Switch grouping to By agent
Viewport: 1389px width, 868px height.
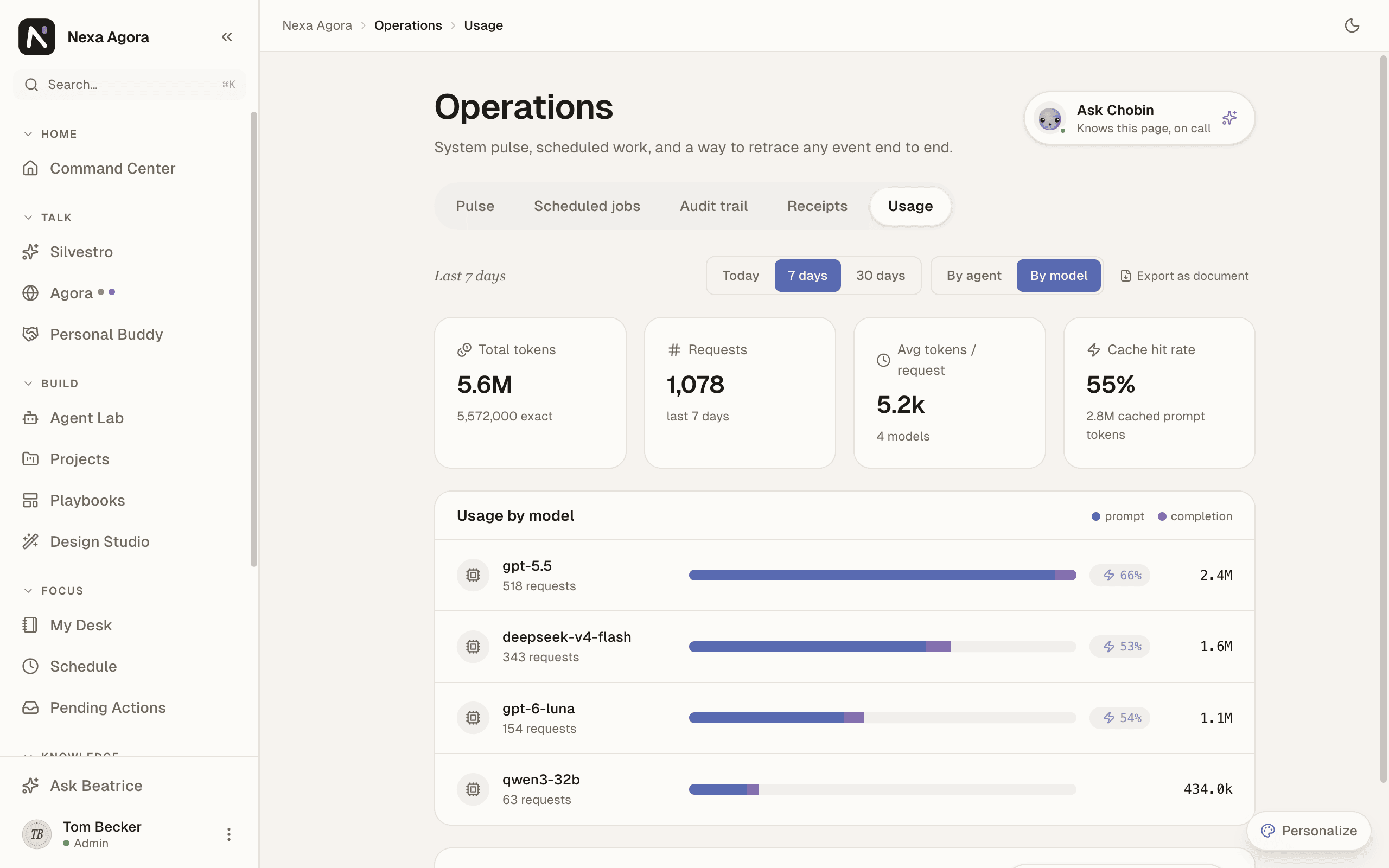coord(973,276)
